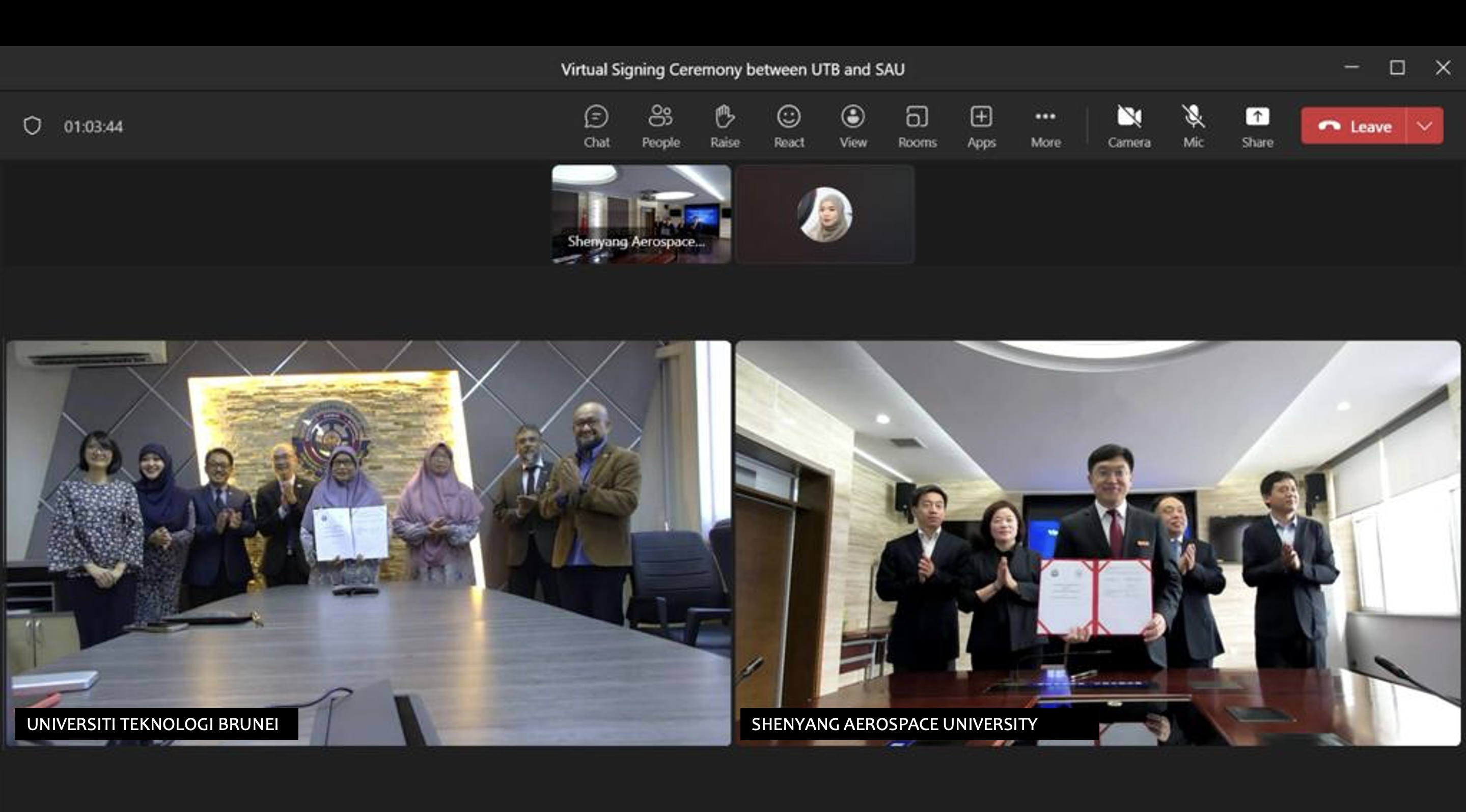The image size is (1466, 812).
Task: Unmute the Mic
Action: (1194, 126)
